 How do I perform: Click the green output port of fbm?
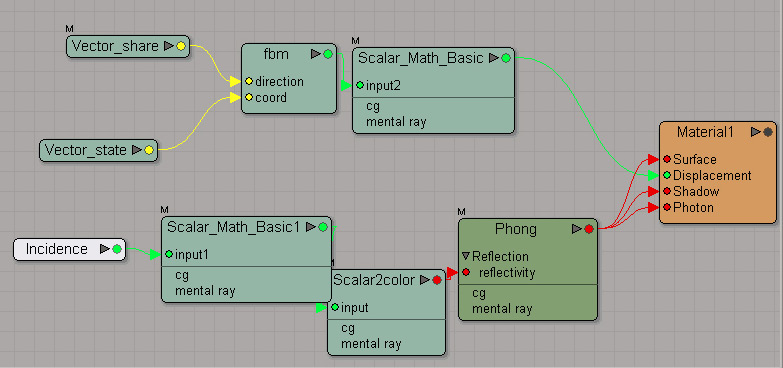point(328,54)
